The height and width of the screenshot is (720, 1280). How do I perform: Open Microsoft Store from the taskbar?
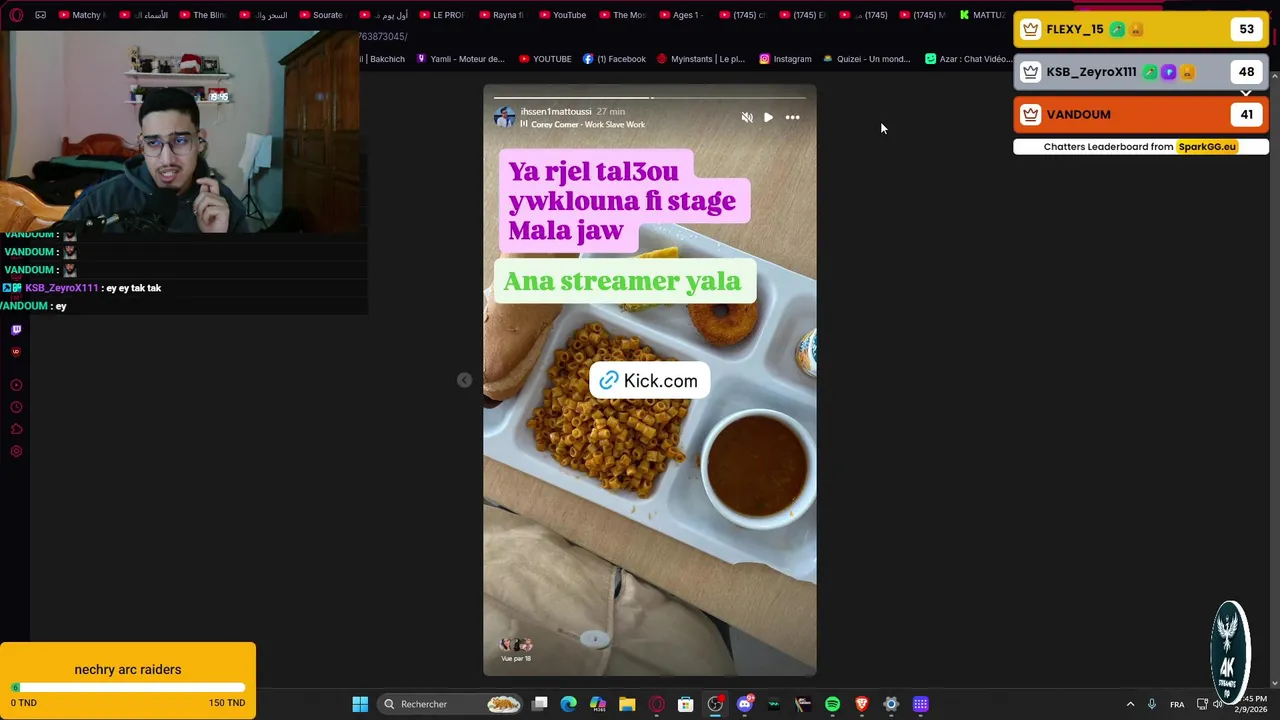click(686, 704)
